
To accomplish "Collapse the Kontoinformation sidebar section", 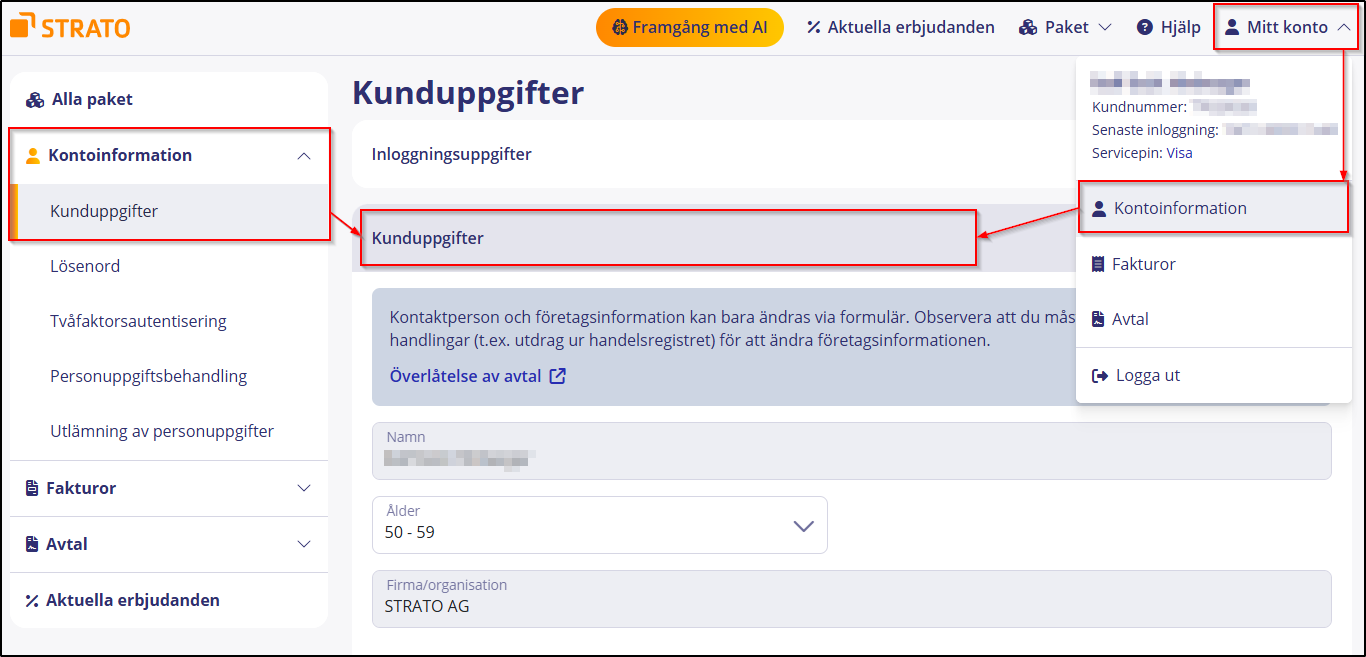I will pyautogui.click(x=304, y=155).
